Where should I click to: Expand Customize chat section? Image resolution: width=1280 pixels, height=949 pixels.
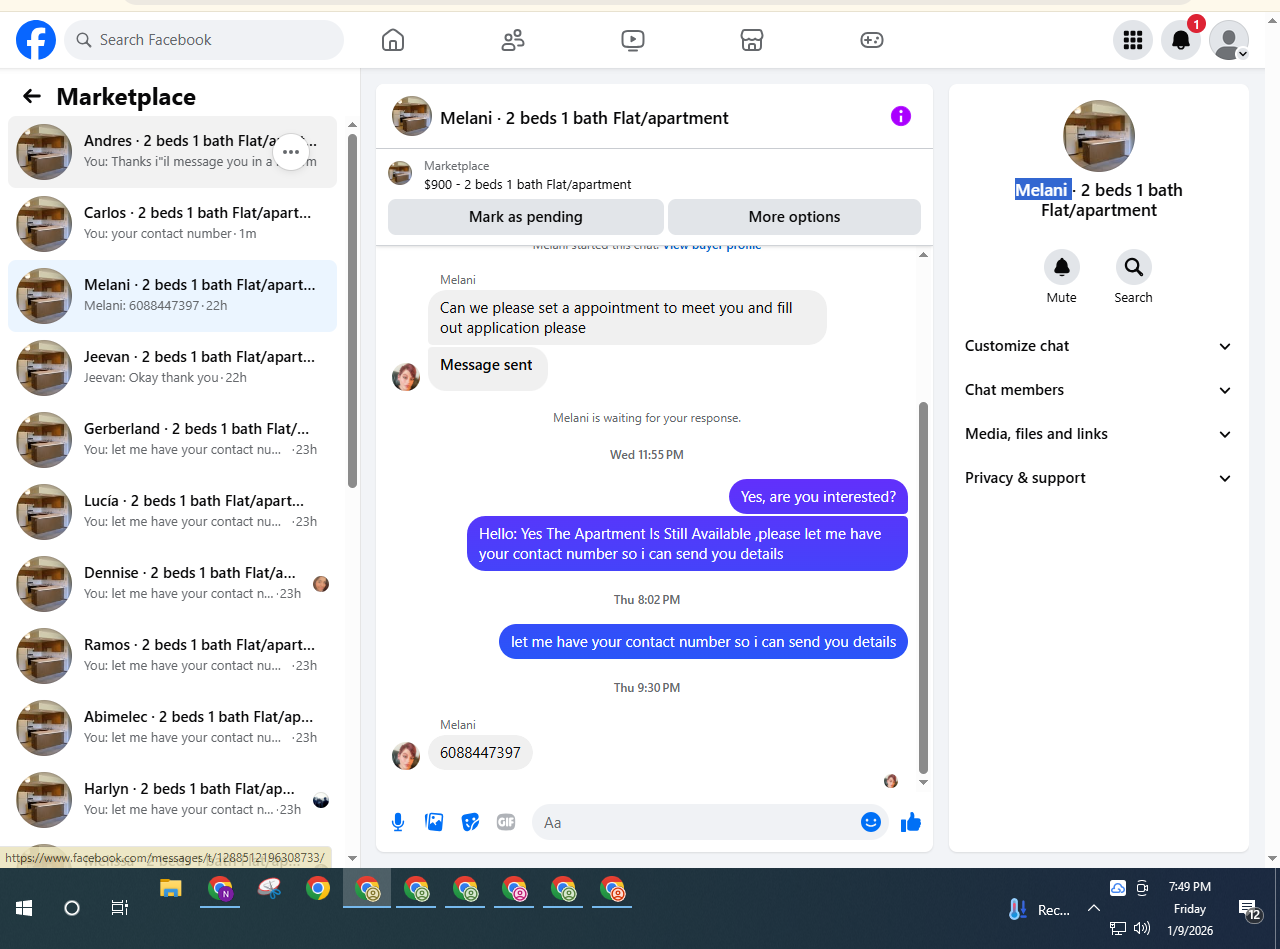click(x=1099, y=346)
